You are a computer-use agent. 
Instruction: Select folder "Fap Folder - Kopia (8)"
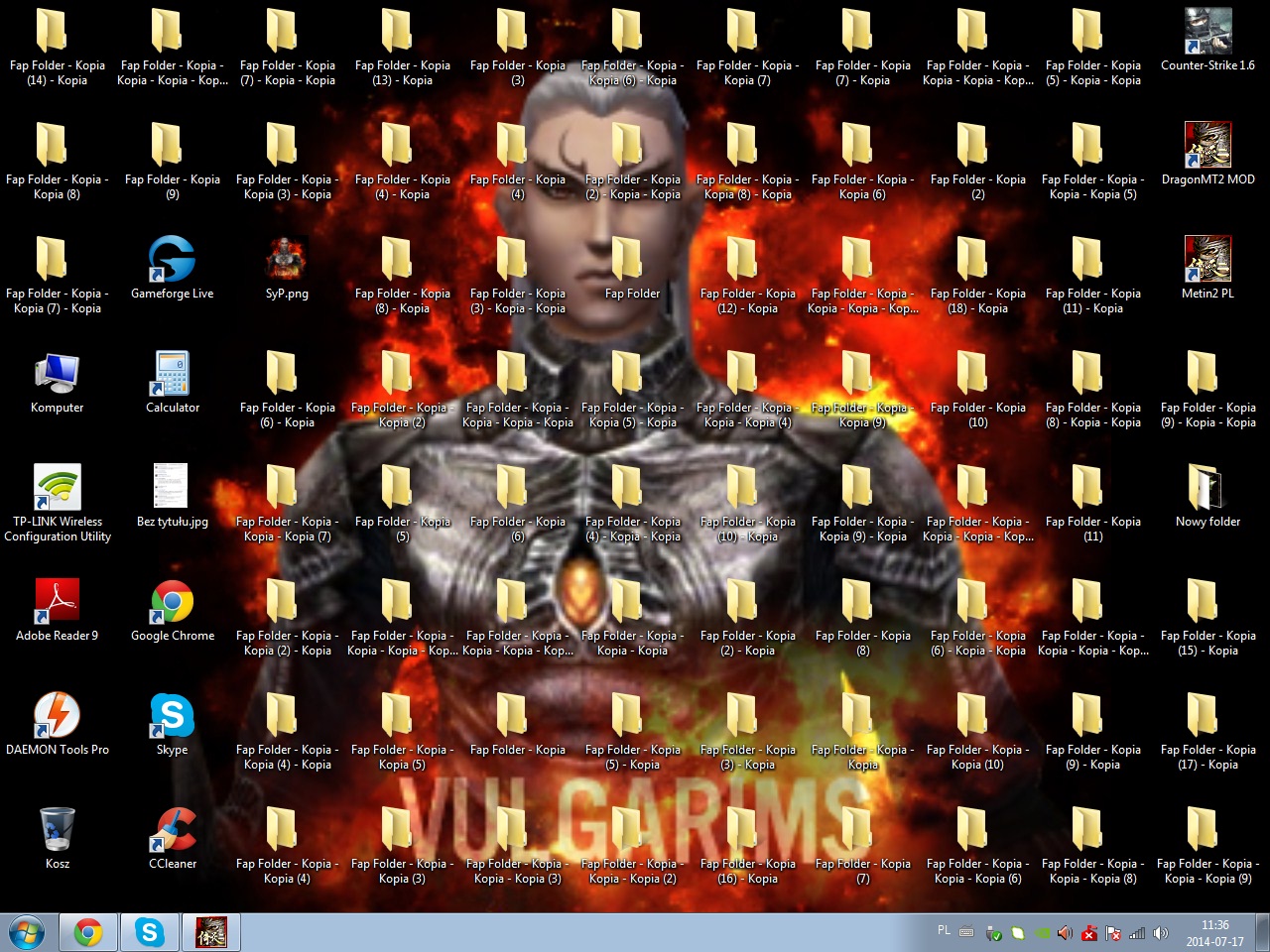point(862,617)
